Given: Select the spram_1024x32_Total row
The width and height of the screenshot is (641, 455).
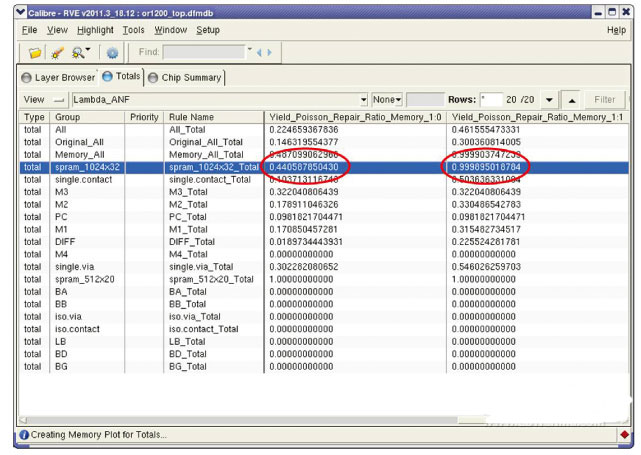Looking at the screenshot, I should click(x=324, y=167).
